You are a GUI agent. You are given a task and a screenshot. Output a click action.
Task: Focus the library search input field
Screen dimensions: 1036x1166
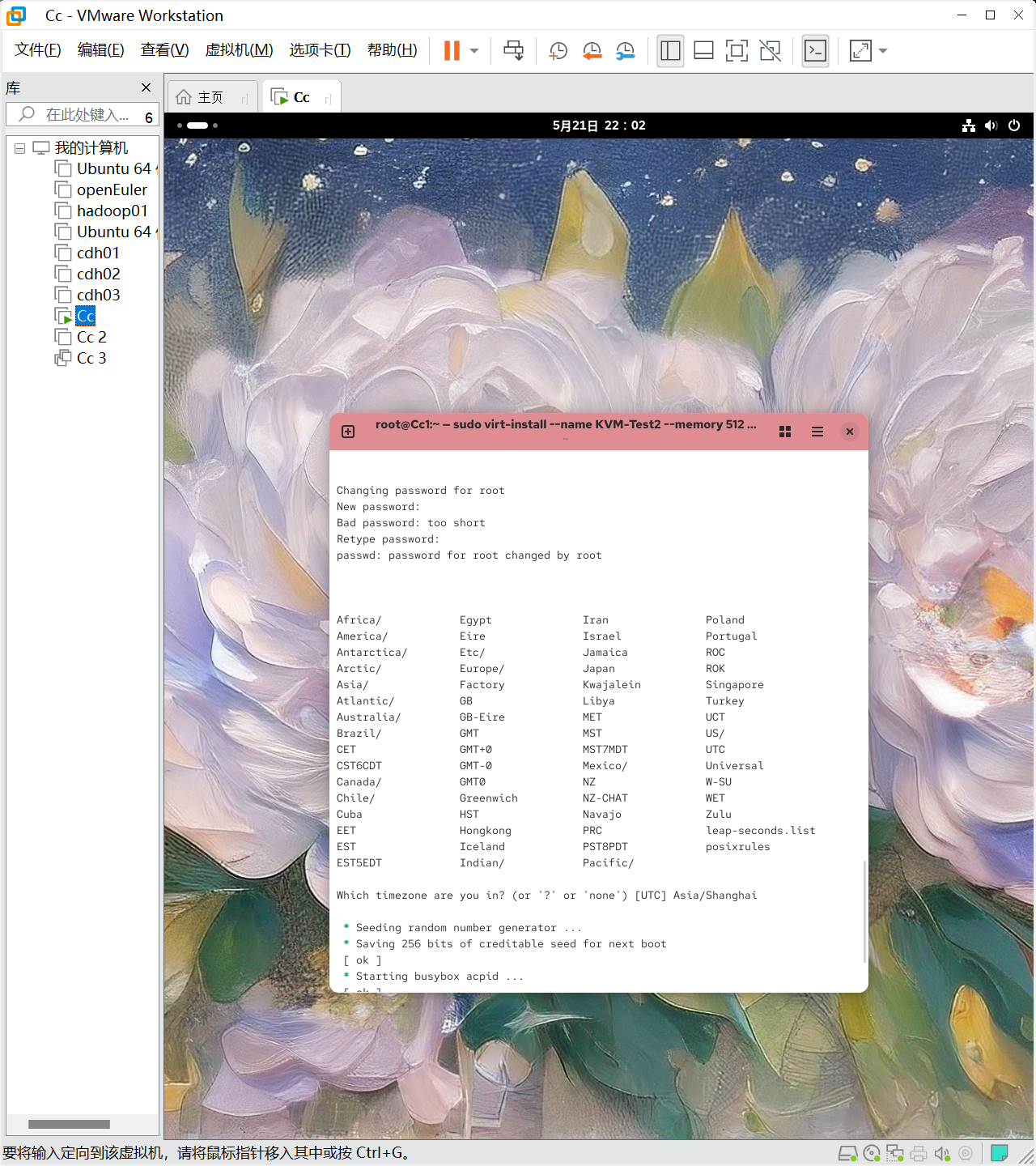(x=81, y=115)
